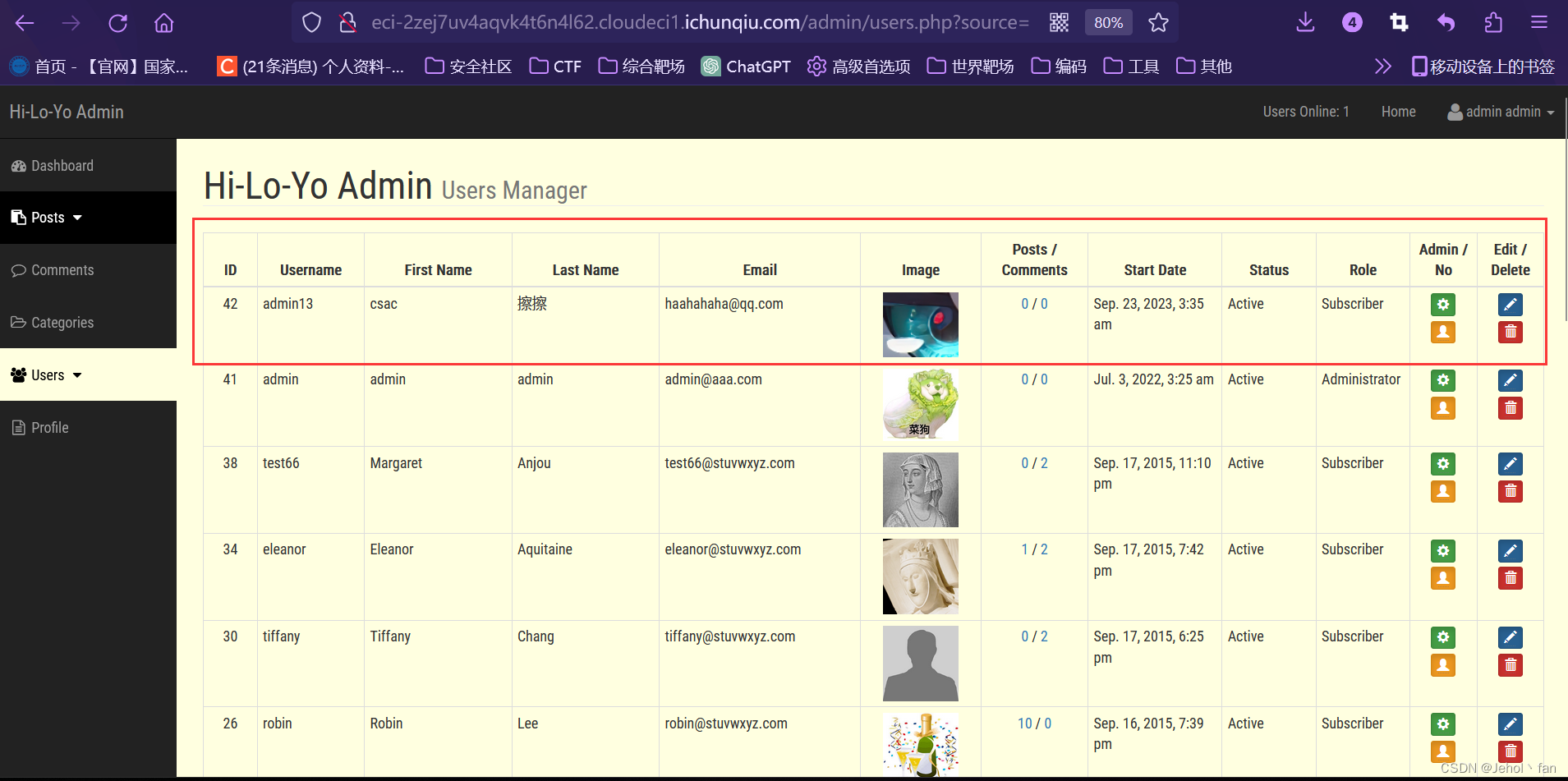This screenshot has height=781, width=1568.
Task: Show more bookmarks with the chevron
Action: click(1383, 67)
